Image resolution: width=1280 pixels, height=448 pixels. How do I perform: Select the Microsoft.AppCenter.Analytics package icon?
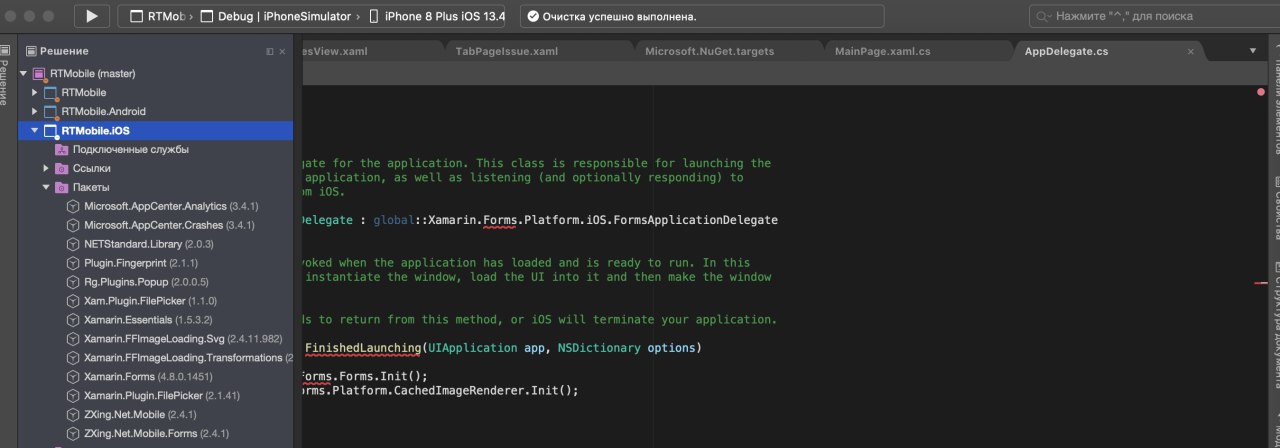click(73, 206)
